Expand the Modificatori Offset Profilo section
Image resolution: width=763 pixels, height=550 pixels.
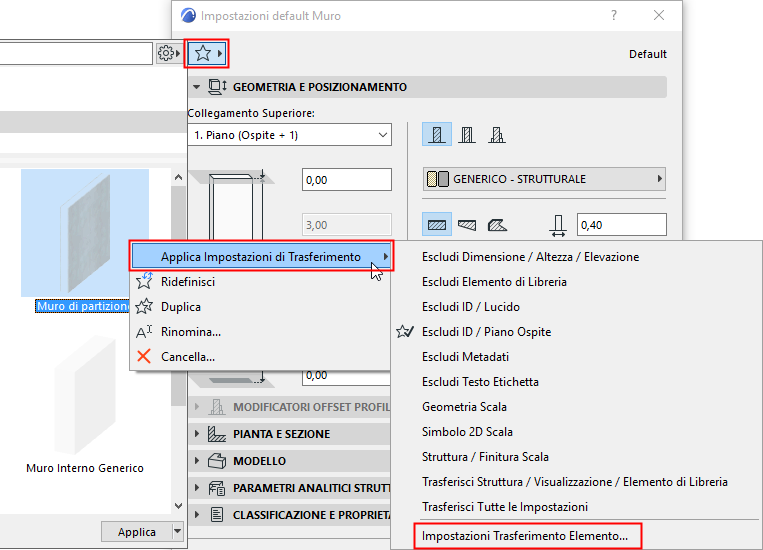pyautogui.click(x=196, y=406)
